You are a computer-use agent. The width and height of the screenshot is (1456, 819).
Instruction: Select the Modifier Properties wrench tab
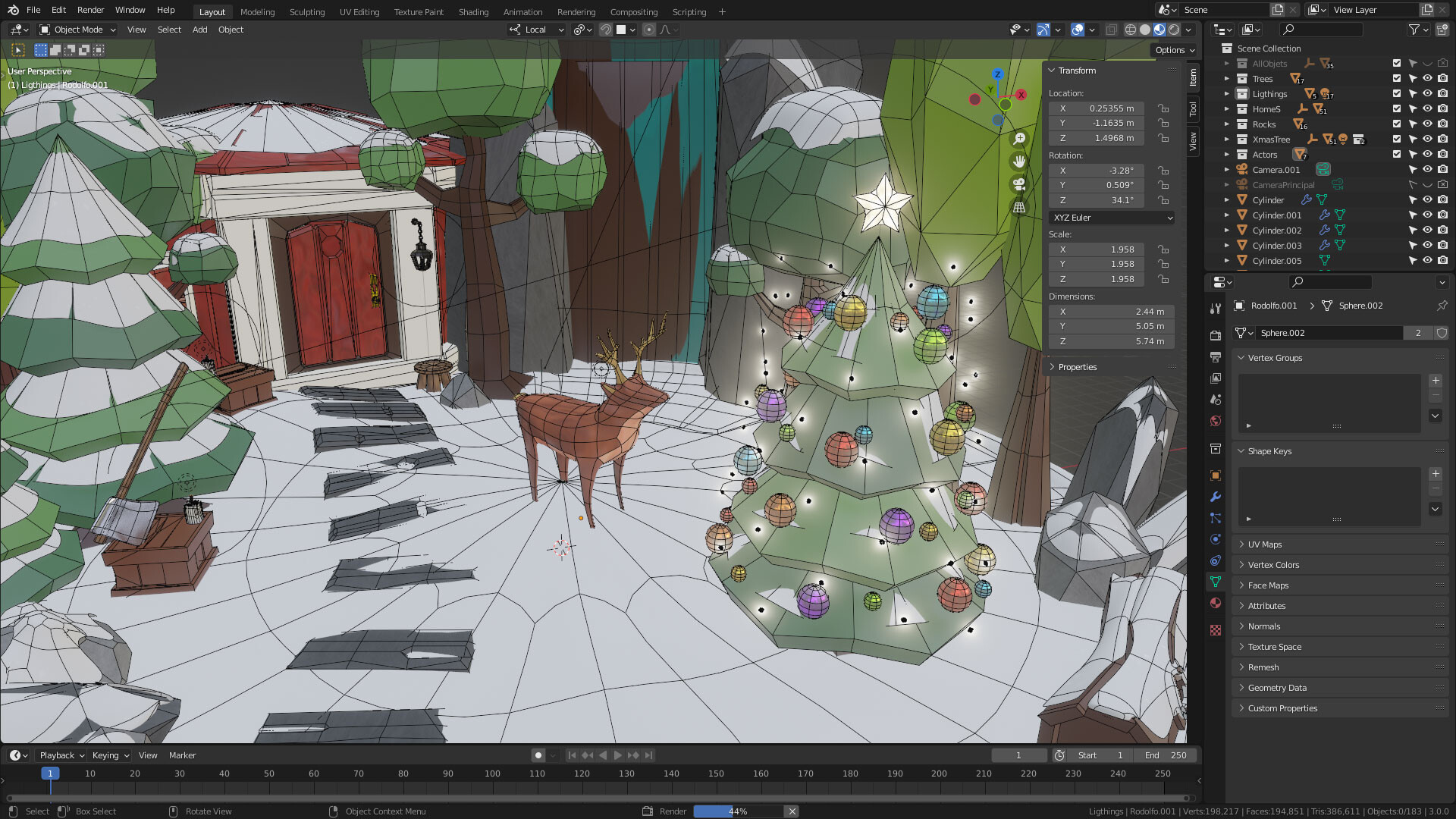(1216, 498)
